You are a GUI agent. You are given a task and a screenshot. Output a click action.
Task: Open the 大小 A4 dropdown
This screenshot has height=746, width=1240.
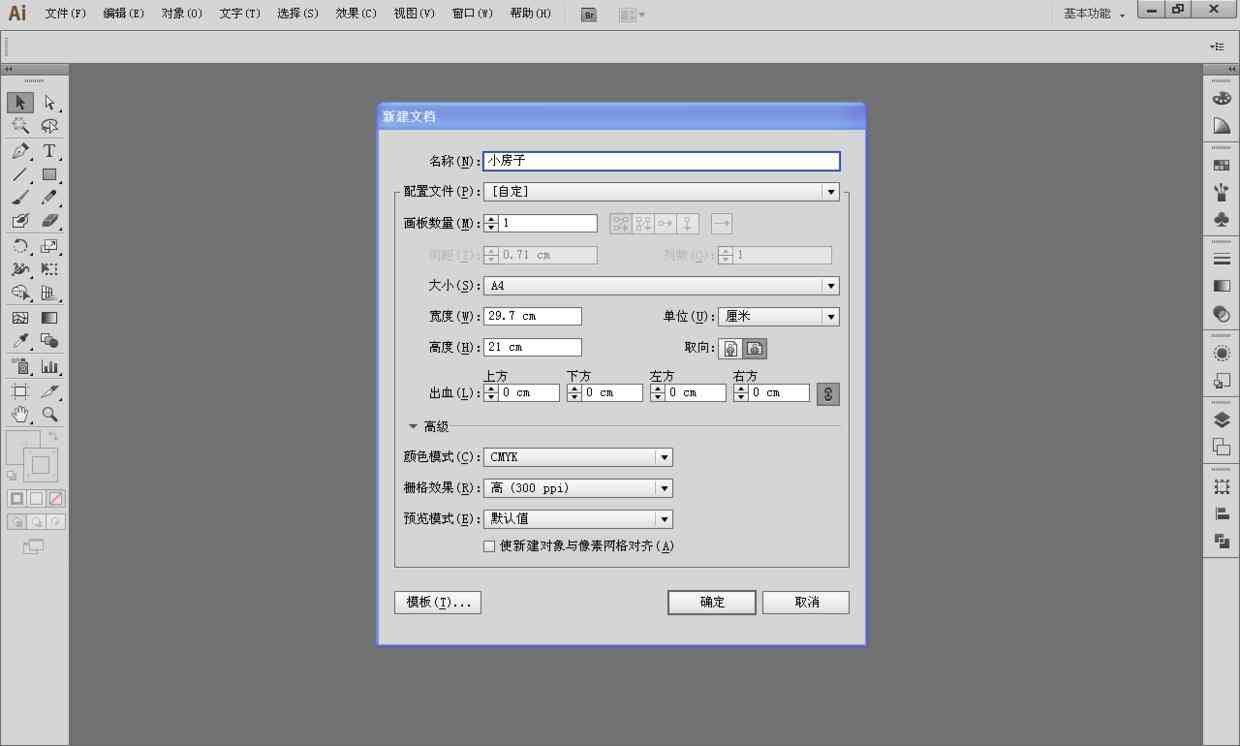click(x=661, y=286)
